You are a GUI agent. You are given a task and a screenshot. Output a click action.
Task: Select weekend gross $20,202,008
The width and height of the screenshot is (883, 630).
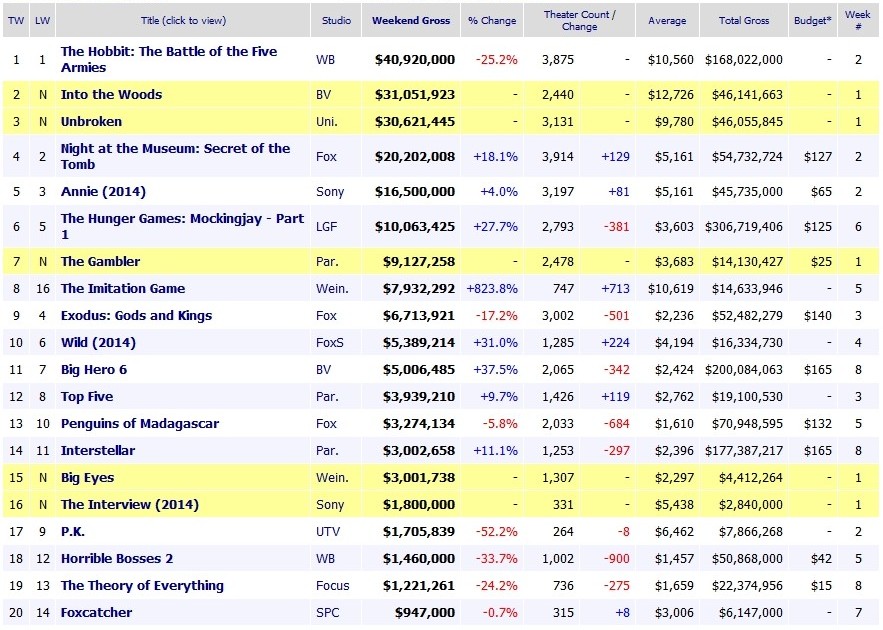click(415, 157)
